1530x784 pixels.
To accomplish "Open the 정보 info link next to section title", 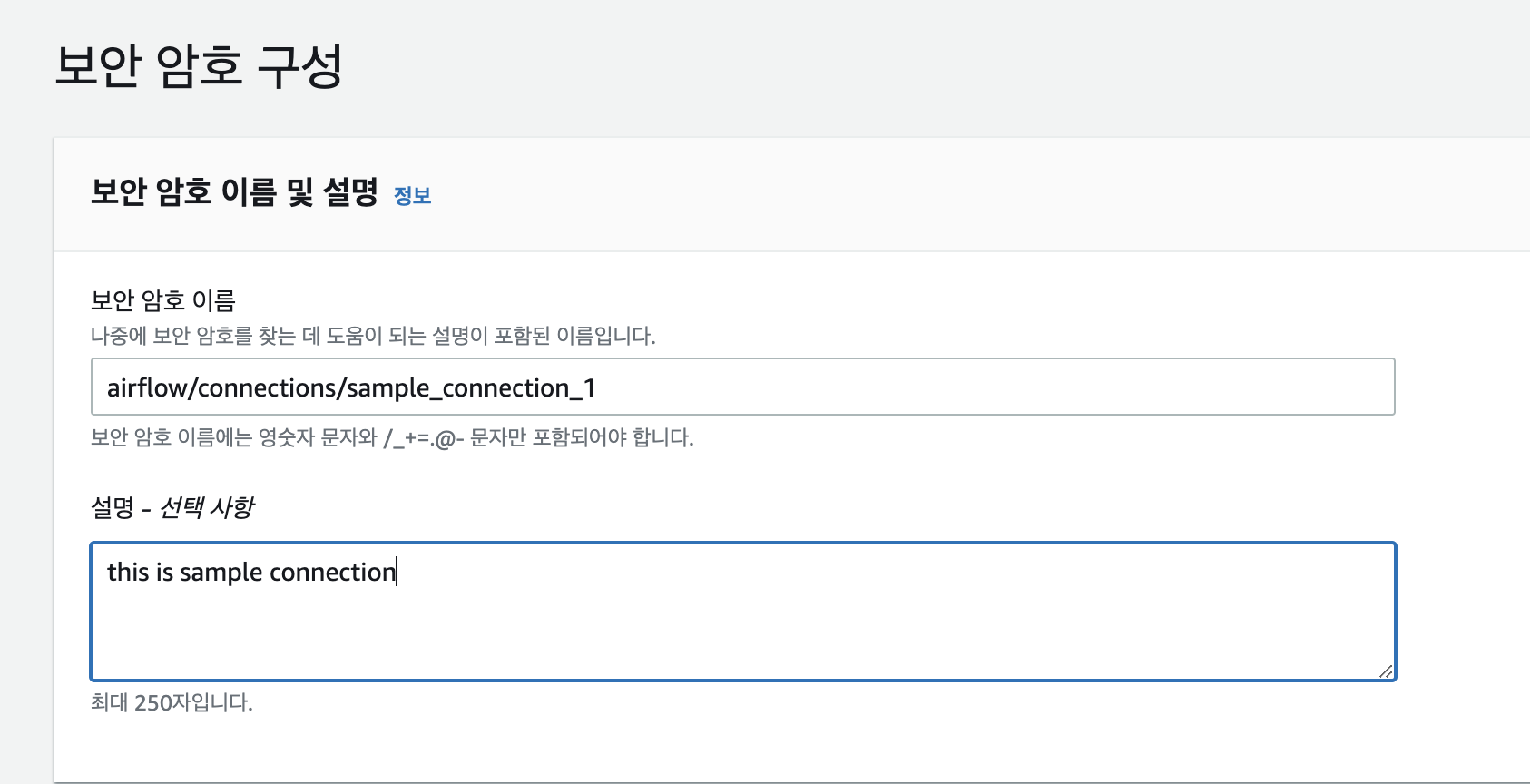I will (410, 196).
